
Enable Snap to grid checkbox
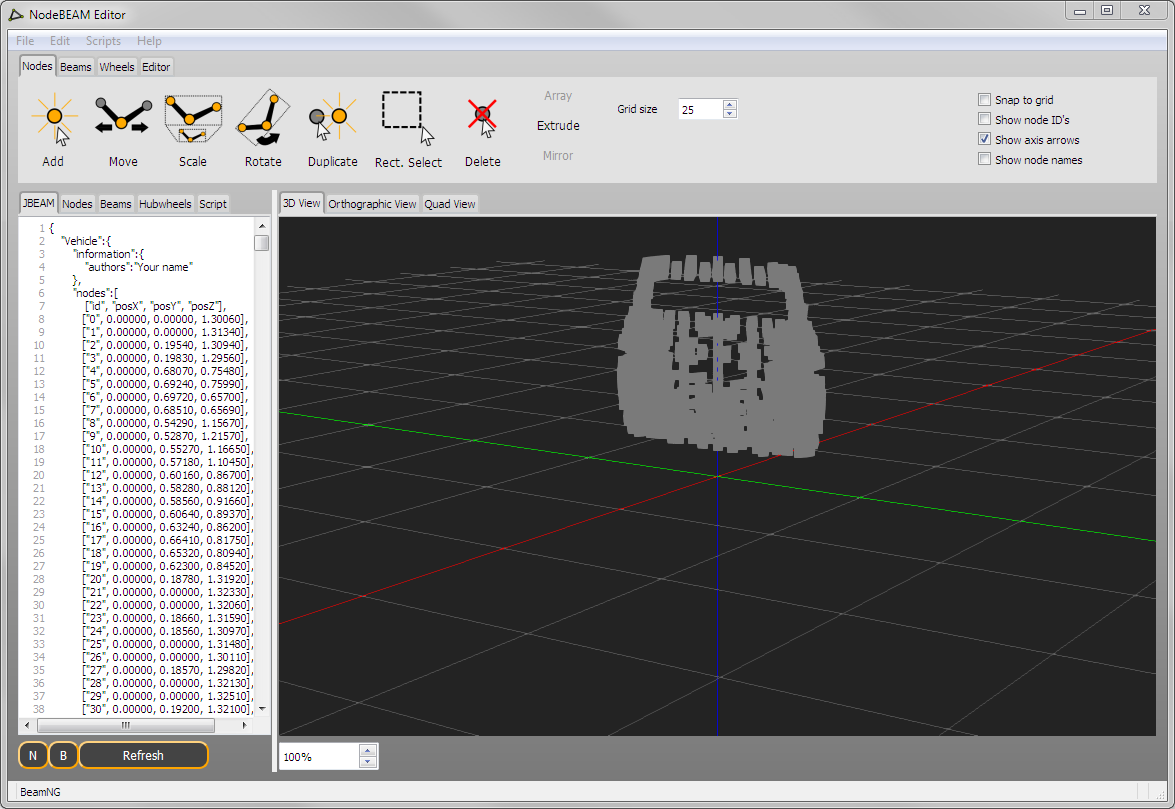point(985,100)
